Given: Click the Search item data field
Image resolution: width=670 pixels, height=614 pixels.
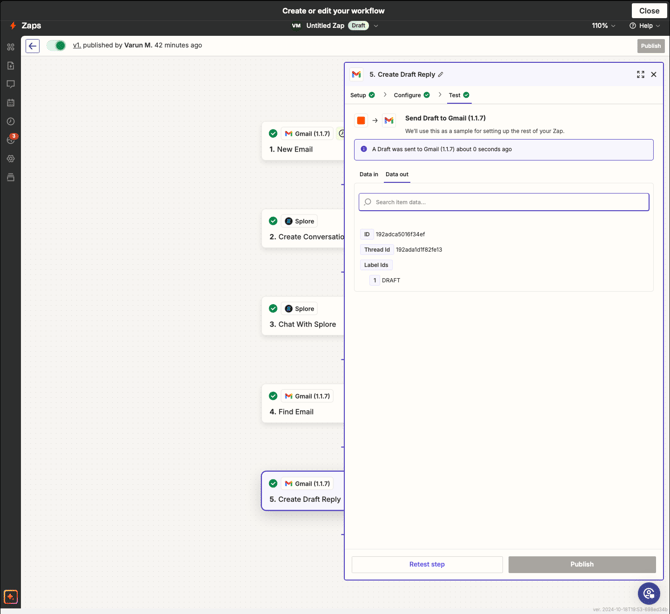Looking at the screenshot, I should 504,202.
